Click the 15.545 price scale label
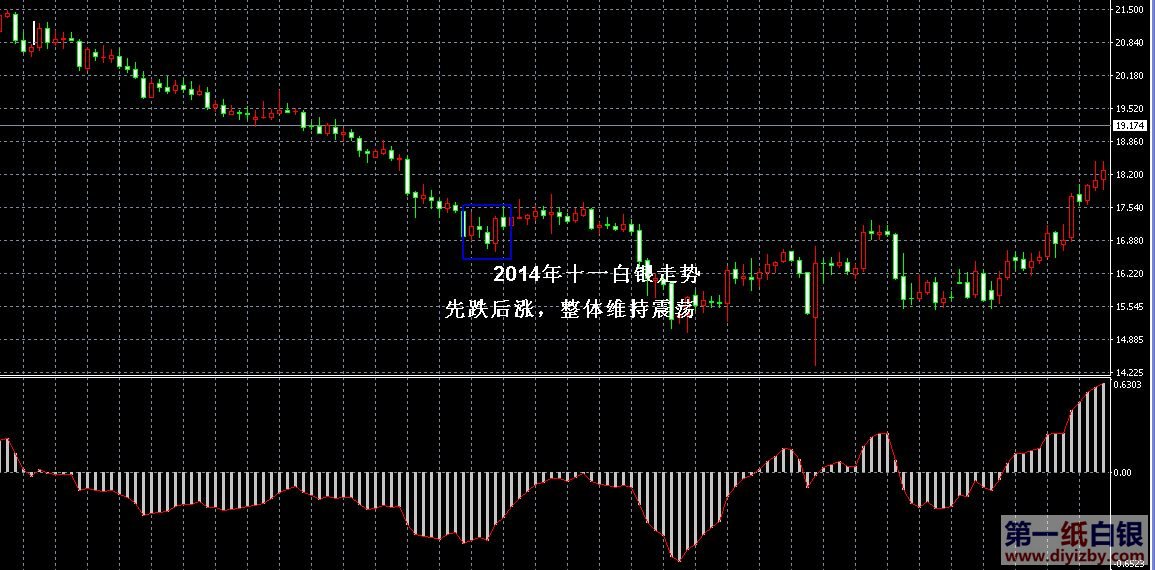This screenshot has width=1155, height=570. (x=1130, y=307)
